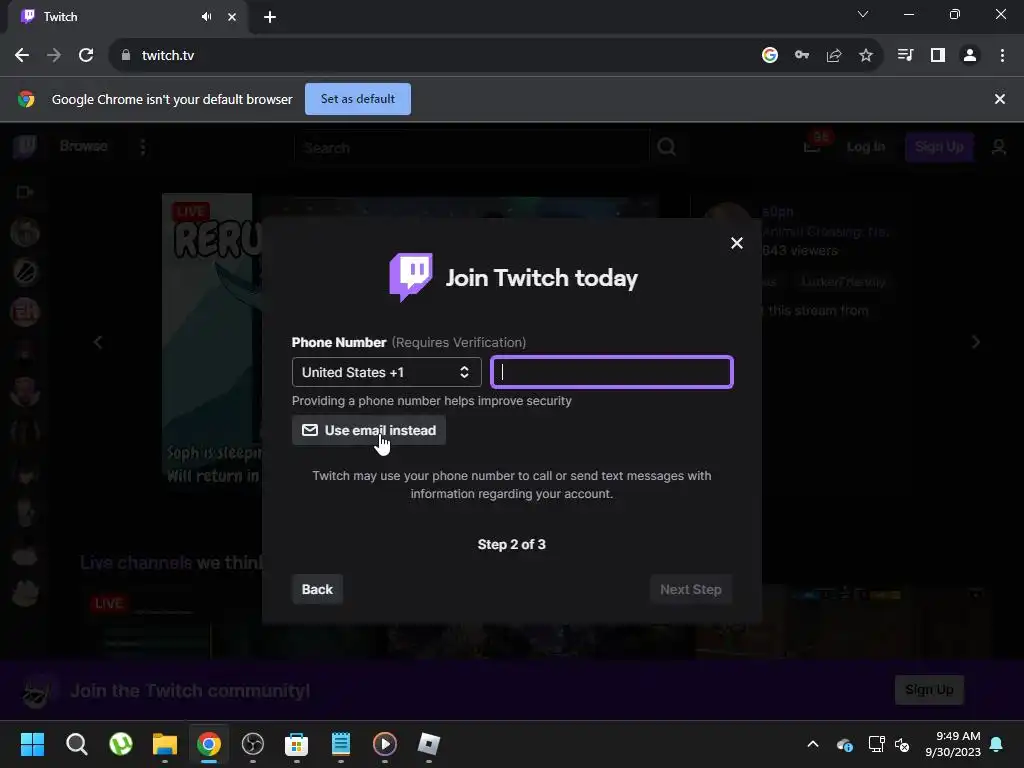The width and height of the screenshot is (1024, 768).
Task: Close the Twitch browser tab
Action: click(x=232, y=17)
